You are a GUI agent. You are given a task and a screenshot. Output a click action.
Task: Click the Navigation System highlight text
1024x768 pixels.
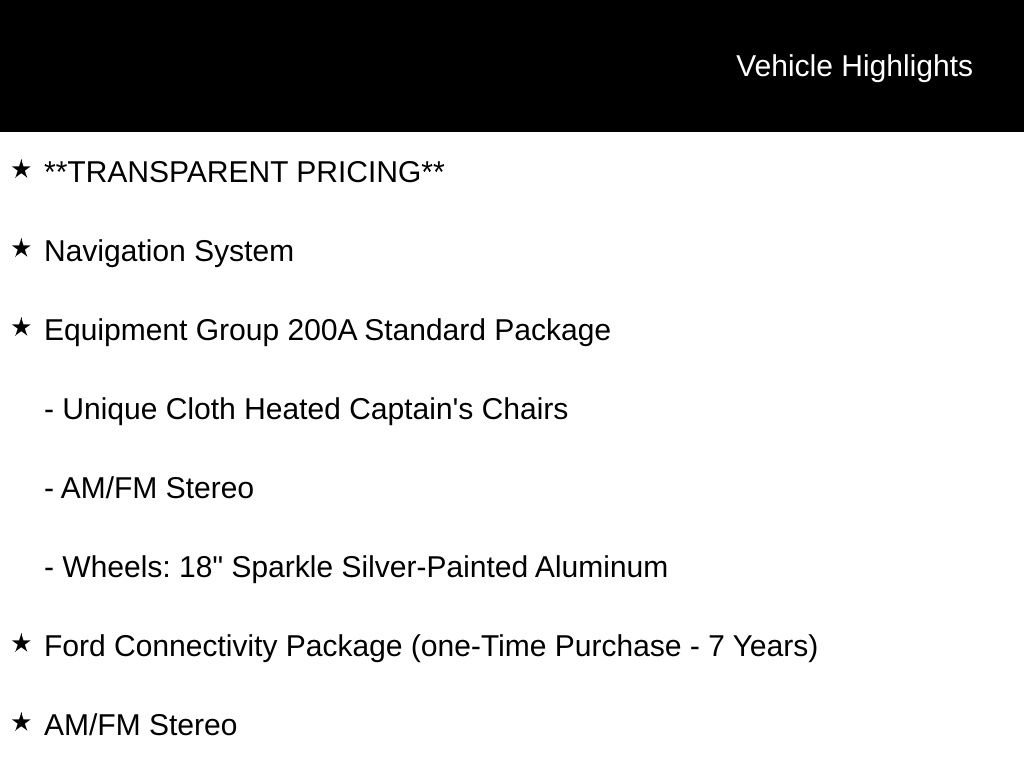pyautogui.click(x=169, y=251)
